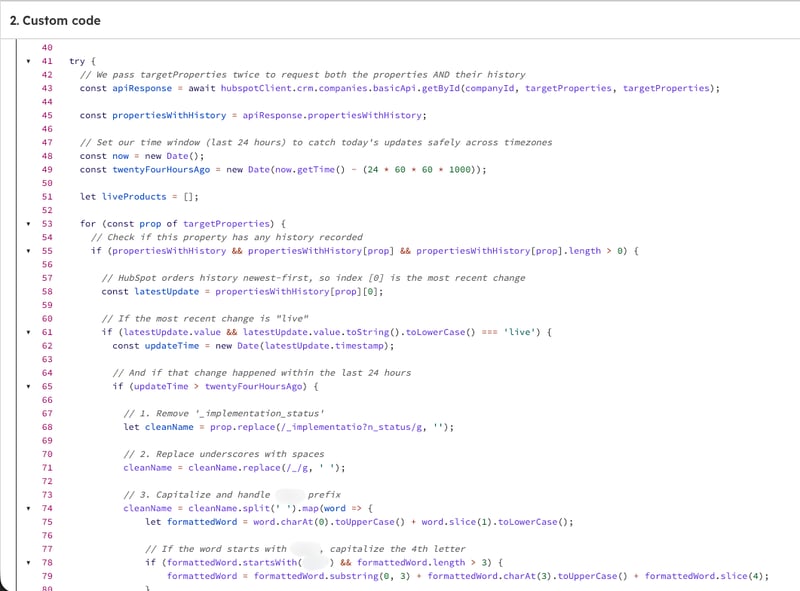Click comment 'And if that change happened within the last 24 hours'

pyautogui.click(x=262, y=373)
